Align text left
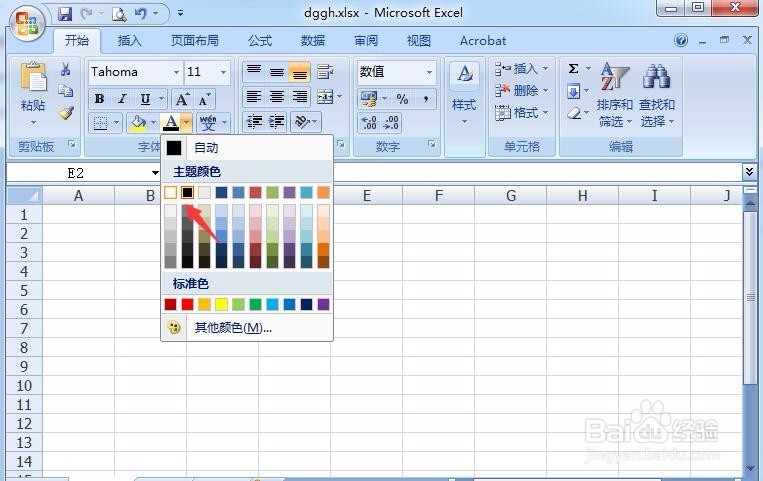 coord(254,97)
